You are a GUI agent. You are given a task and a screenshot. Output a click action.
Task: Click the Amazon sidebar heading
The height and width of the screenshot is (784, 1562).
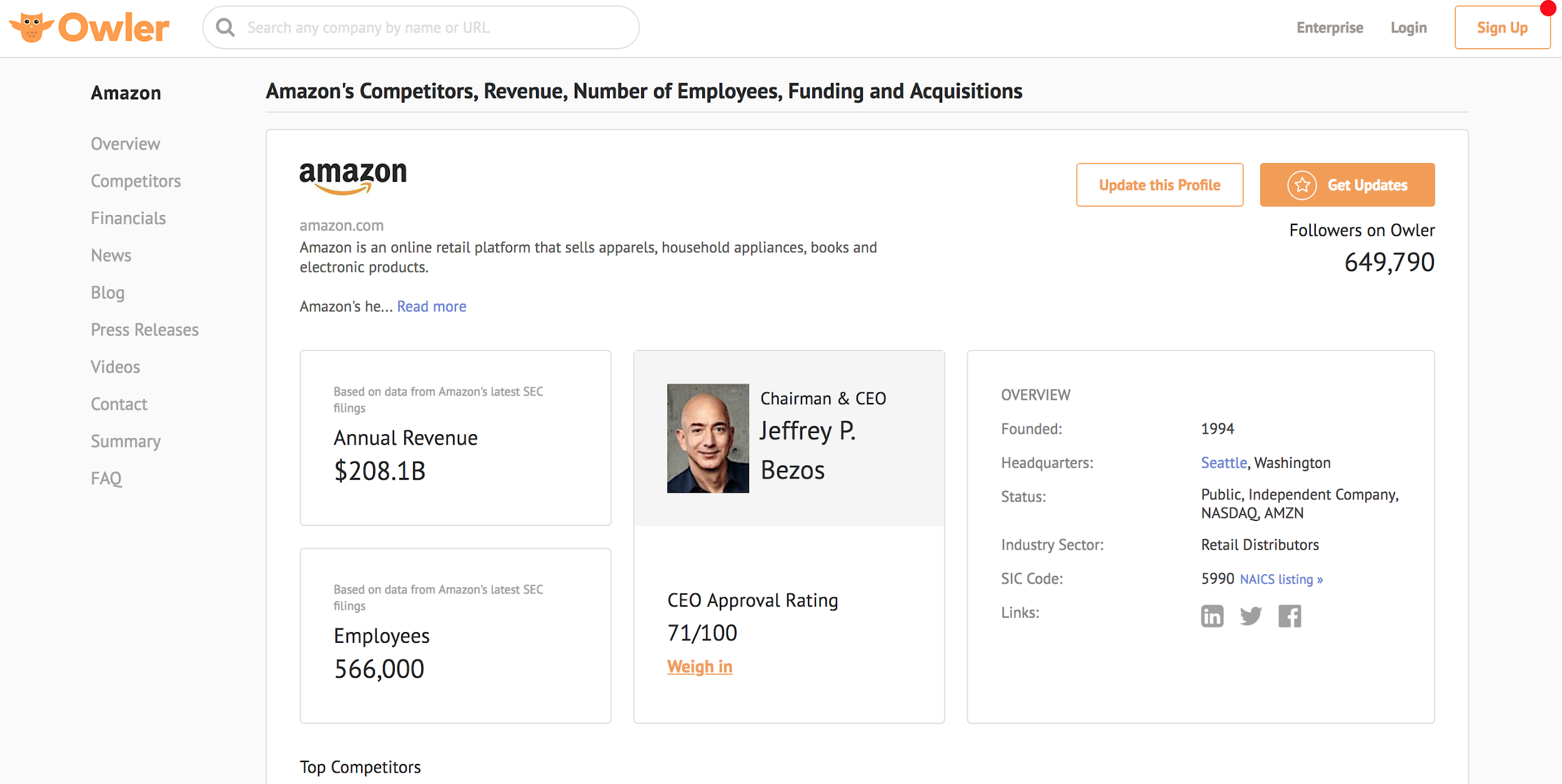126,93
